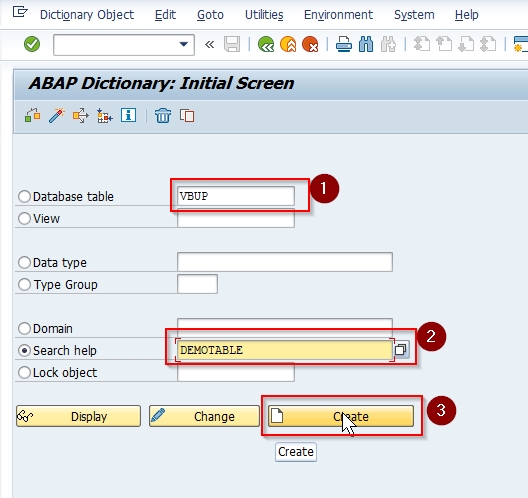This screenshot has height=498, width=528.
Task: Click the Copy object icon
Action: [187, 116]
